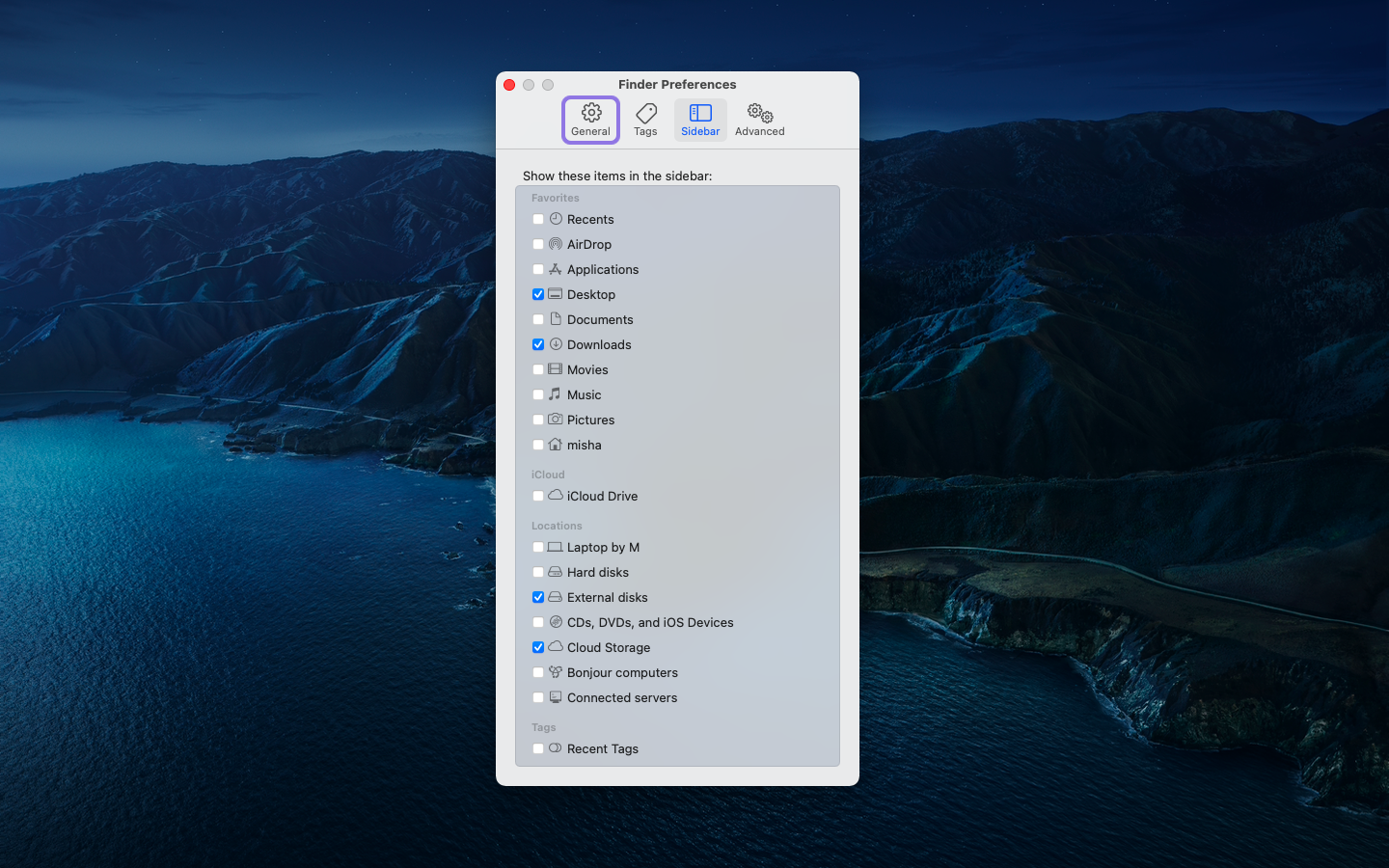Click the Movies film strip icon
Screen dimensions: 1389x868
(556, 369)
